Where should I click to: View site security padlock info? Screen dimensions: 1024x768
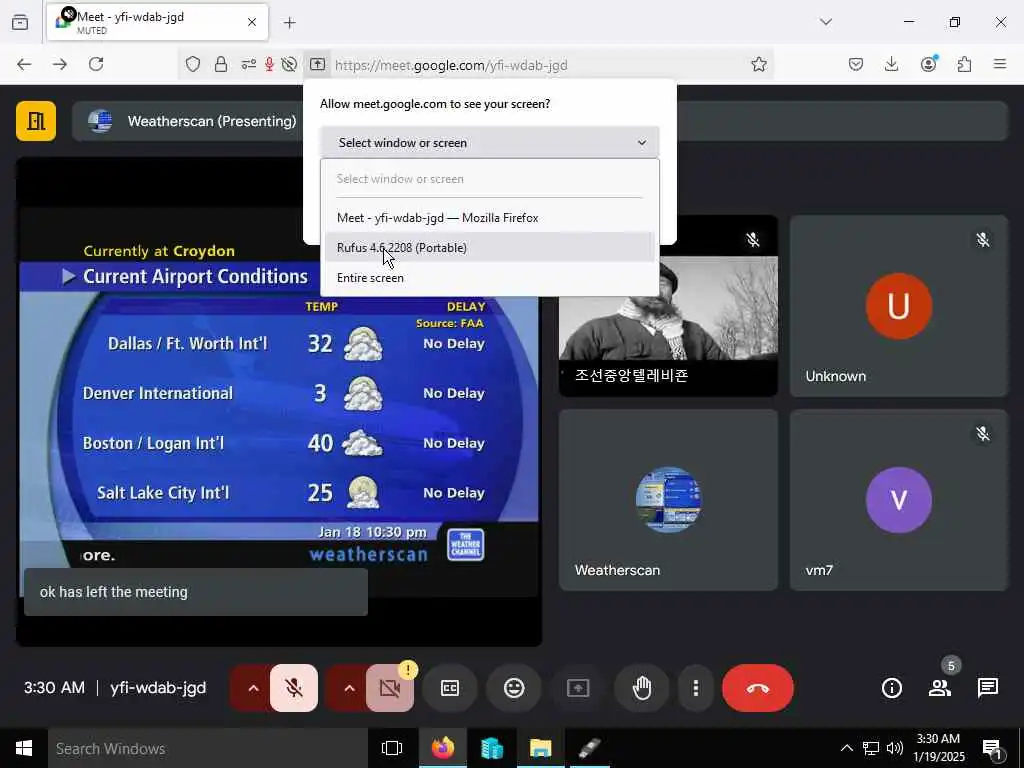[x=221, y=64]
